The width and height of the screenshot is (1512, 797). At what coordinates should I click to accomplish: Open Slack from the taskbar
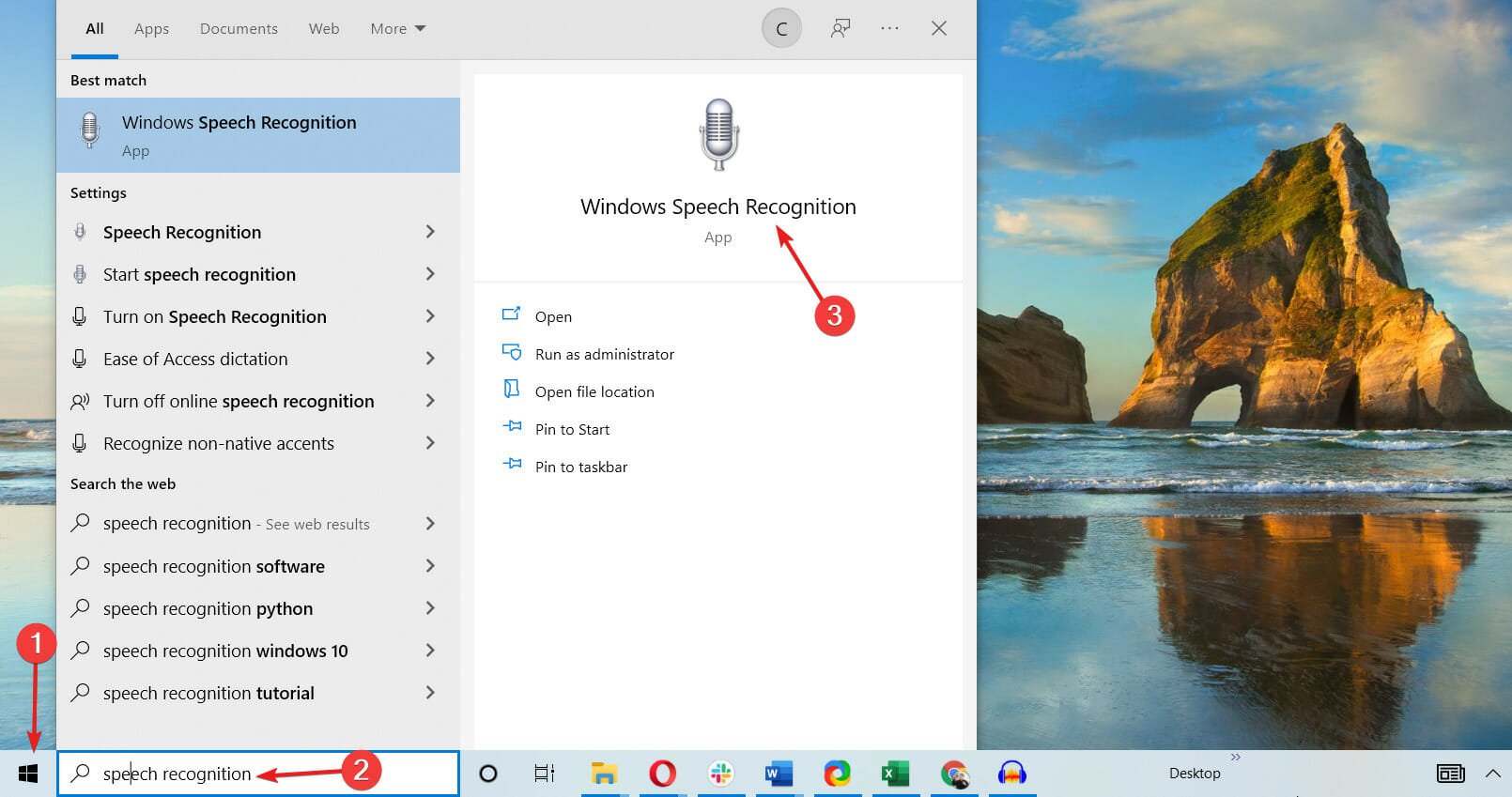click(720, 774)
